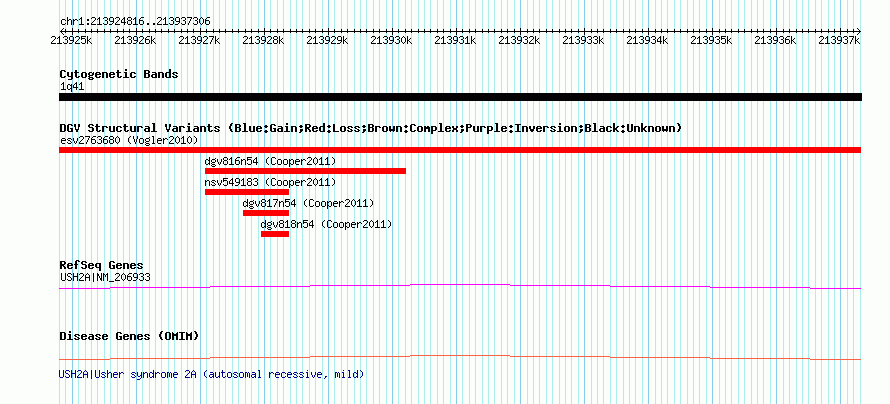Click the DGV Structural Variants track title
Screen dimensions: 890x404
(371, 128)
